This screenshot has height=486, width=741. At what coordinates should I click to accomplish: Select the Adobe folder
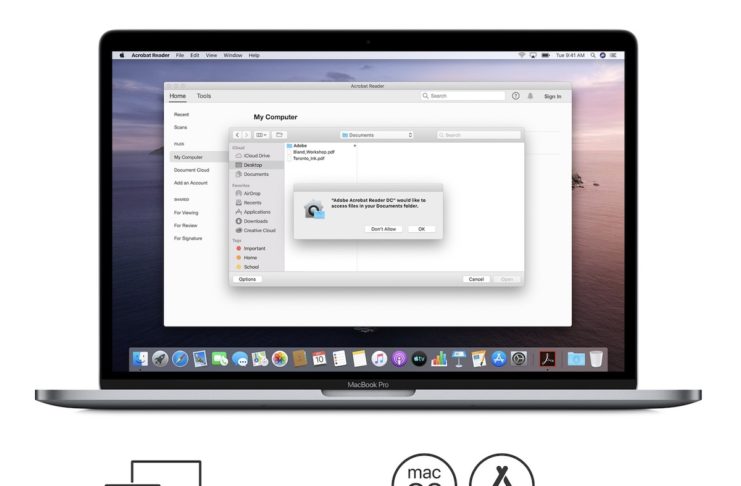pos(300,146)
